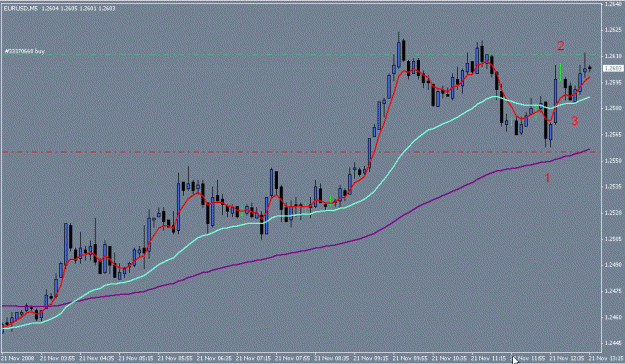Click the 1.2460 price axis label
This screenshot has width=625, height=364.
[x=613, y=317]
